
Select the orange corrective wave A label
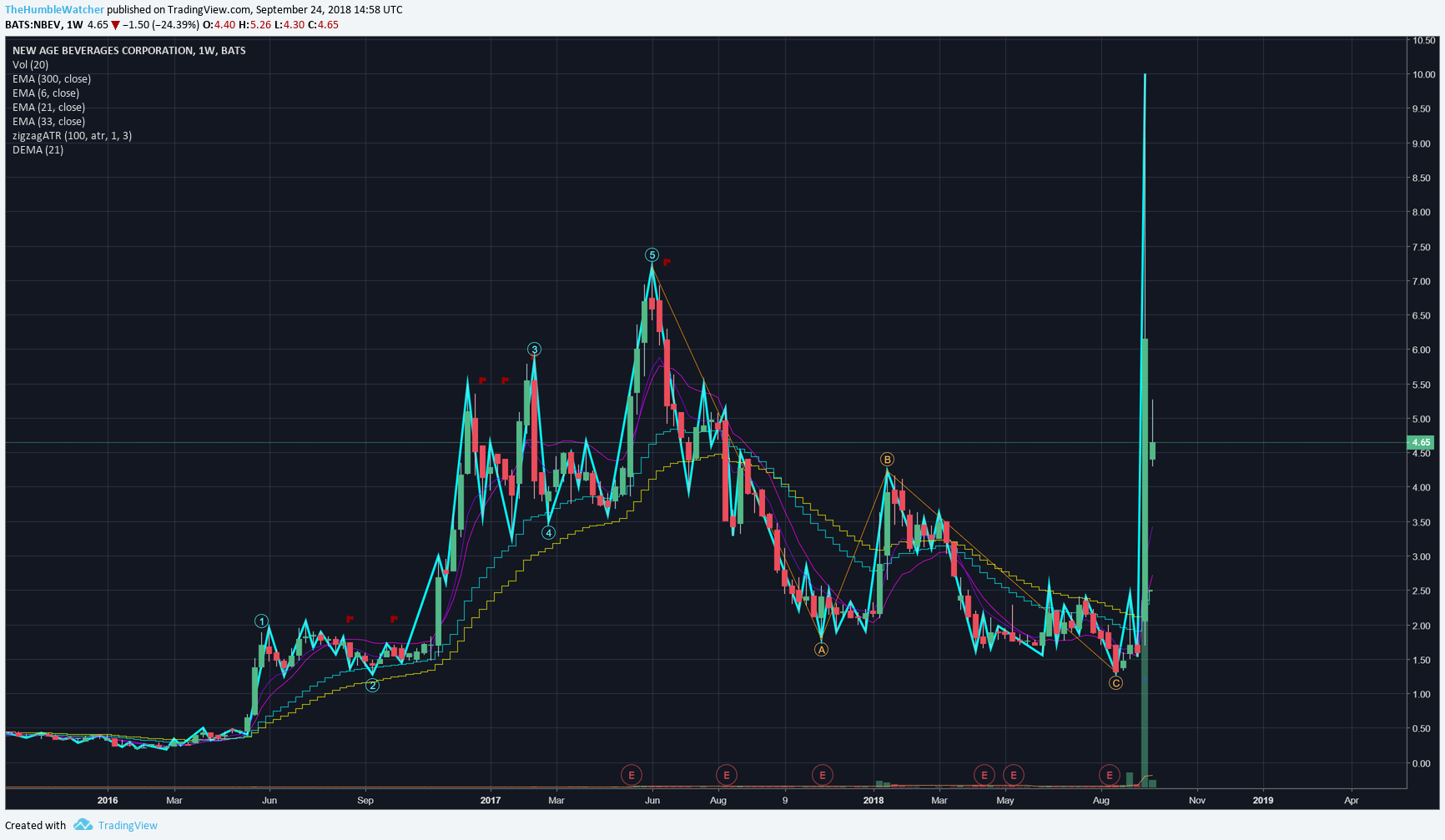click(x=822, y=650)
